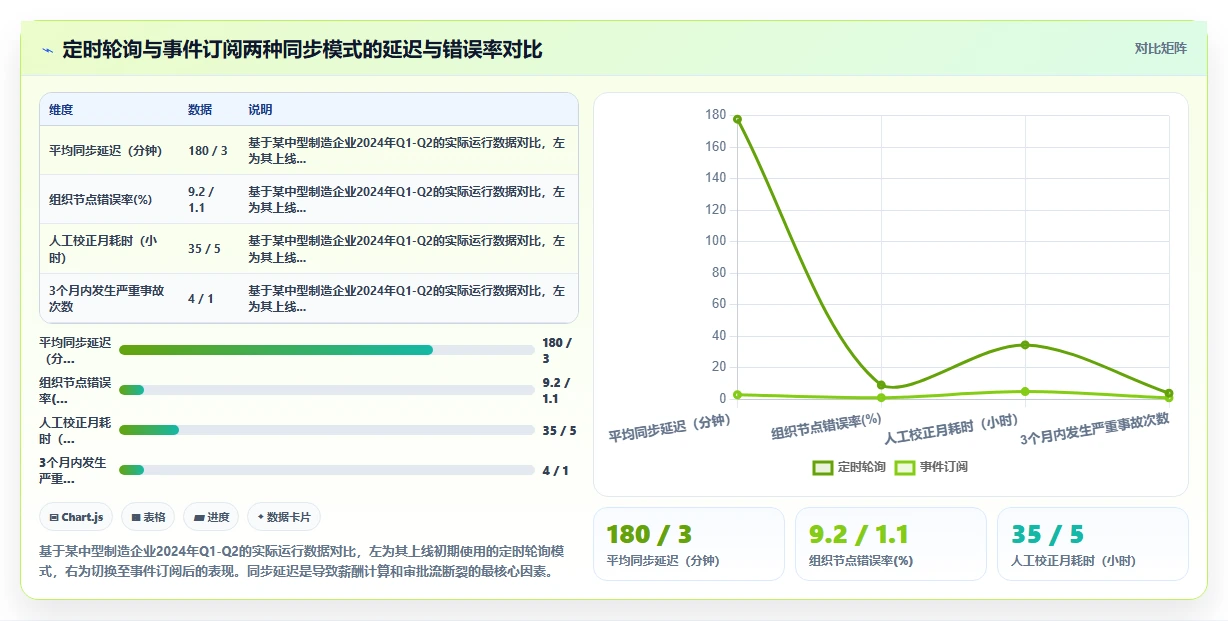Click the 人工校正月耗时 progress bar
1228x621 pixels.
(326, 430)
